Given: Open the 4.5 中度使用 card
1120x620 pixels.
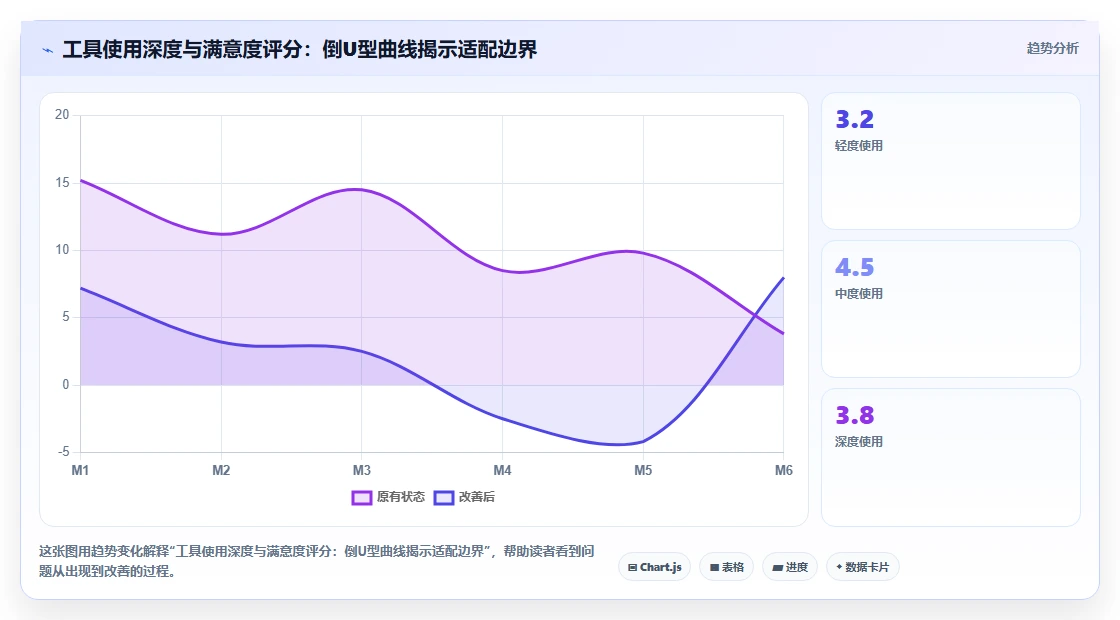Looking at the screenshot, I should [x=951, y=309].
